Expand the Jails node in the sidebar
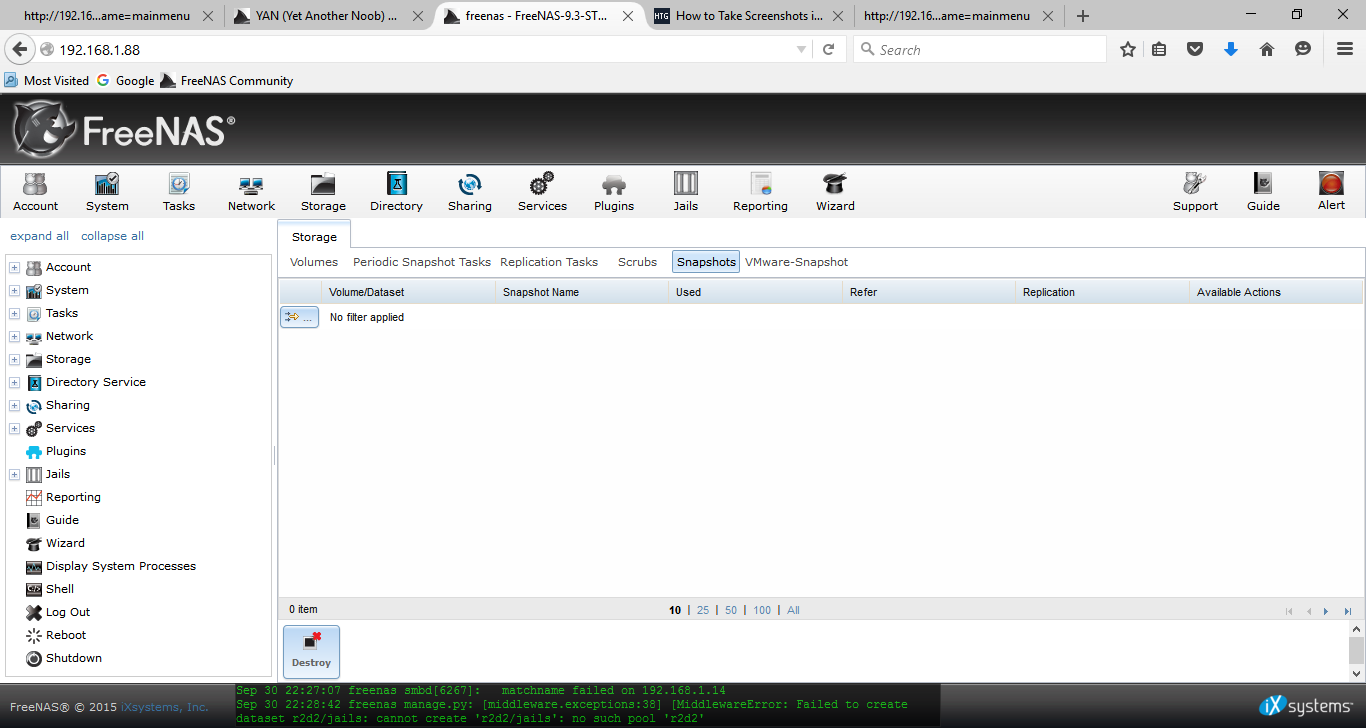 pos(14,474)
